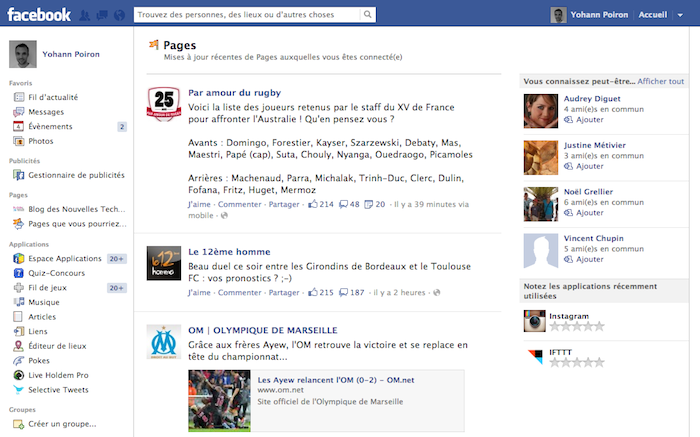This screenshot has height=437, width=700.
Task: Click the Fil de jeux icon
Action: pyautogui.click(x=19, y=287)
